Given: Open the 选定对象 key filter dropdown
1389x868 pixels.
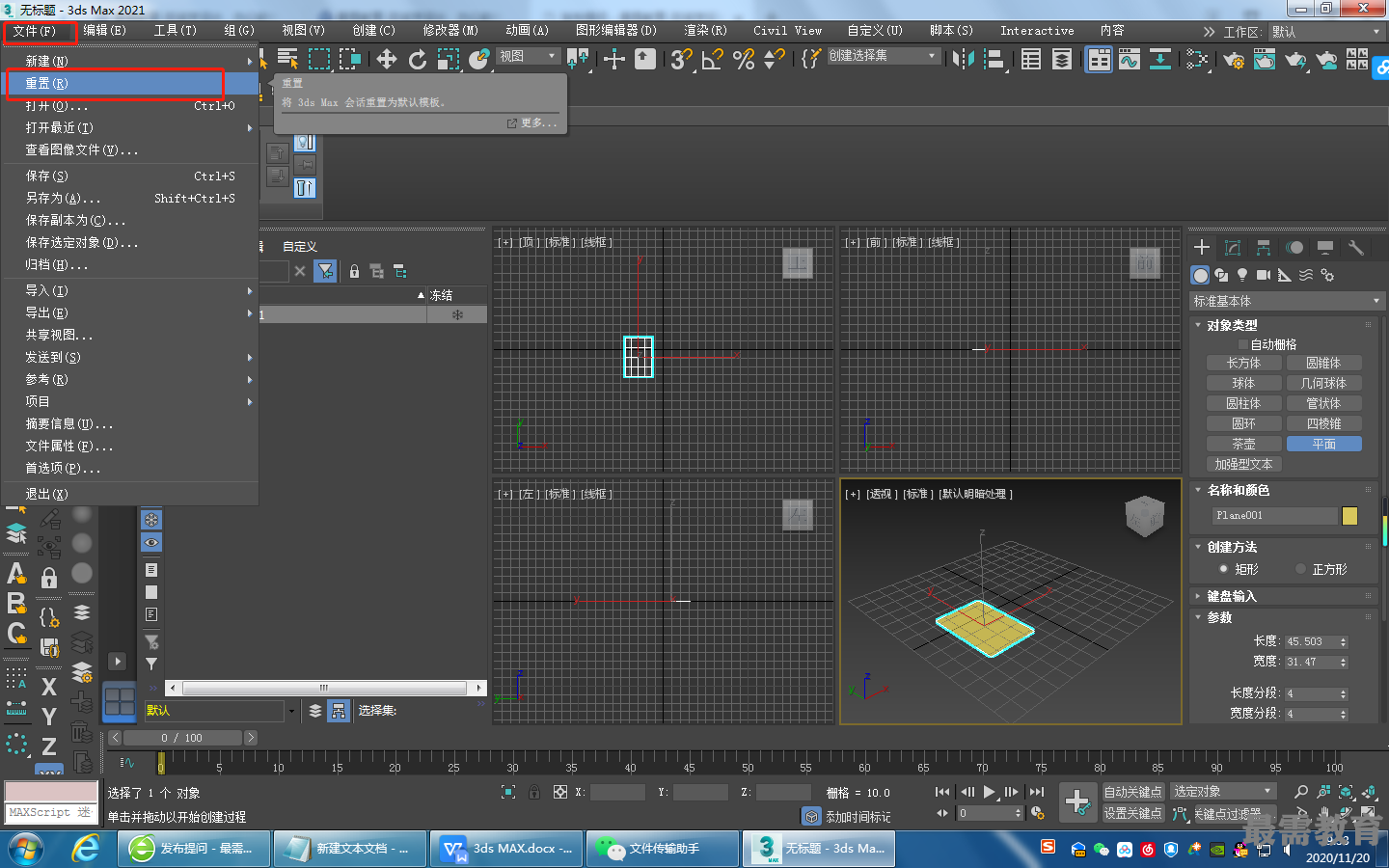Looking at the screenshot, I should (1224, 792).
